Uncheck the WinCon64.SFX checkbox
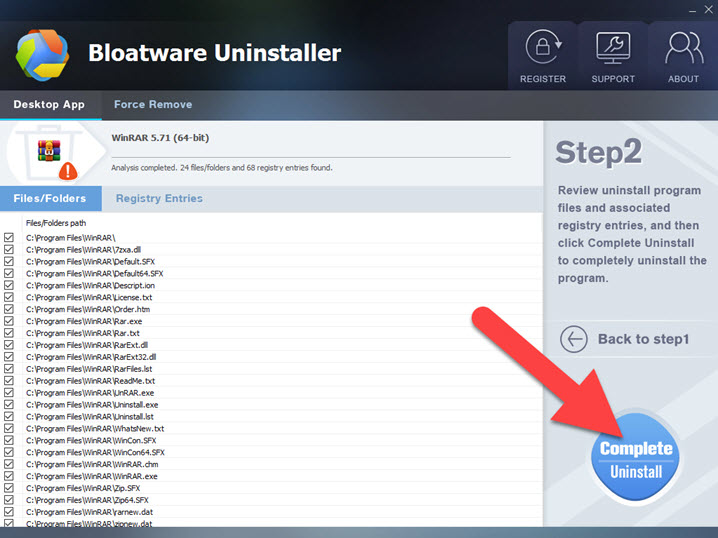 click(9, 452)
